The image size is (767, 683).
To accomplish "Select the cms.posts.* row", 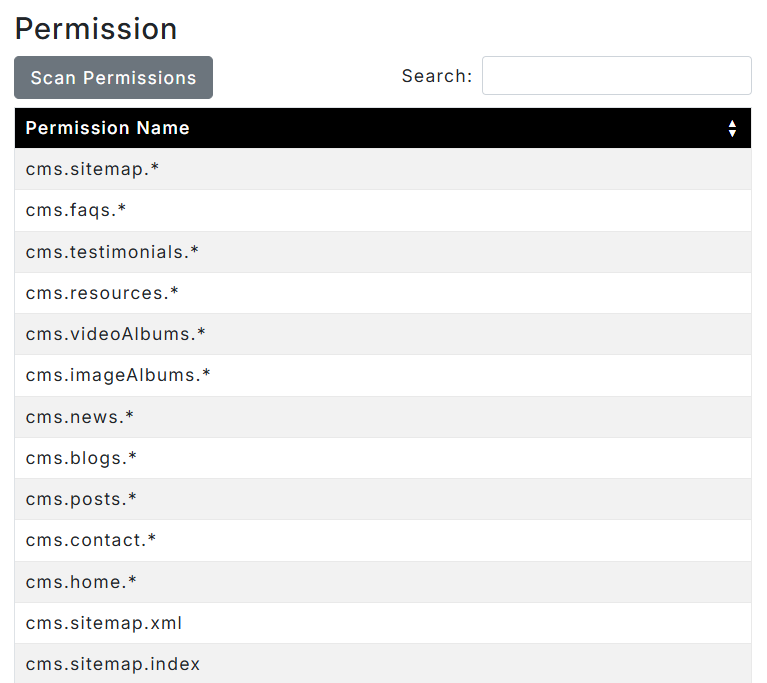I will point(383,499).
